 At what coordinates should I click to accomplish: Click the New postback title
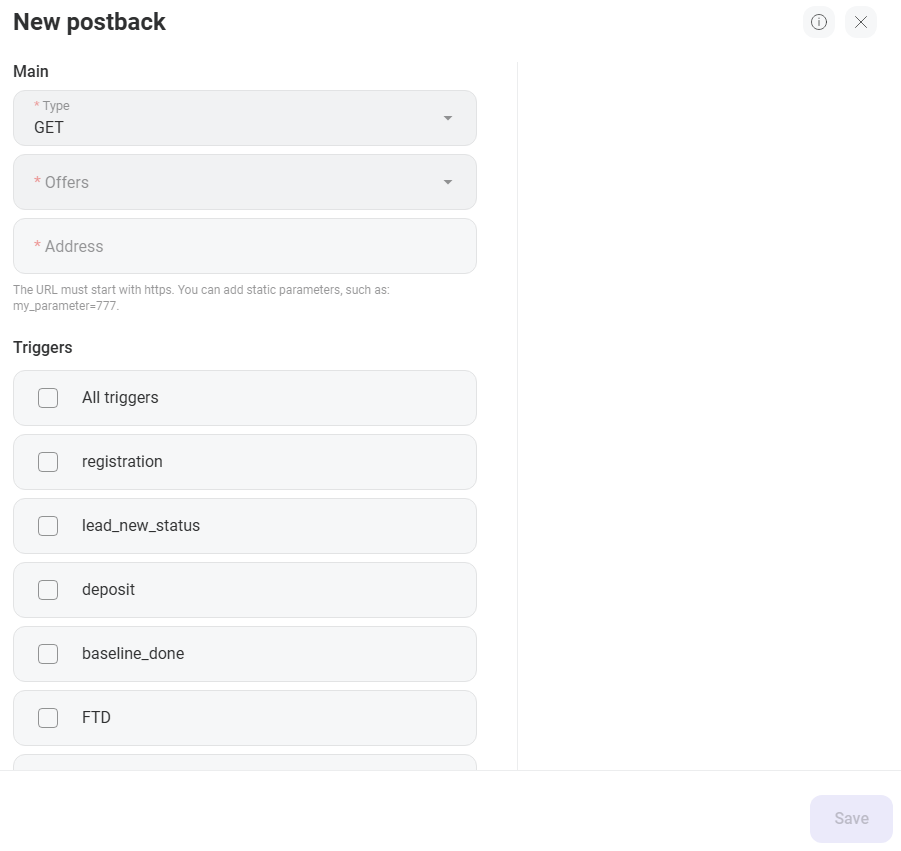tap(89, 22)
